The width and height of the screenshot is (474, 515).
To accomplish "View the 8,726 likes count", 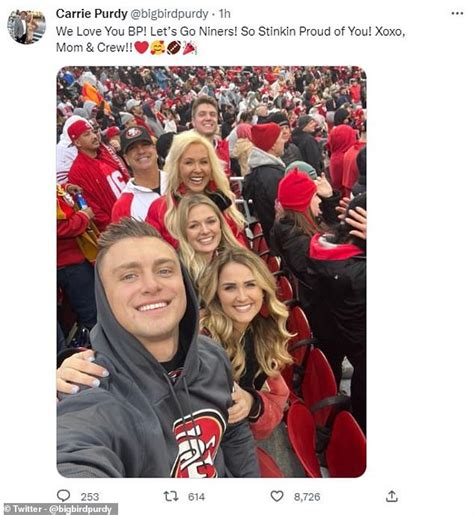I will tap(307, 497).
